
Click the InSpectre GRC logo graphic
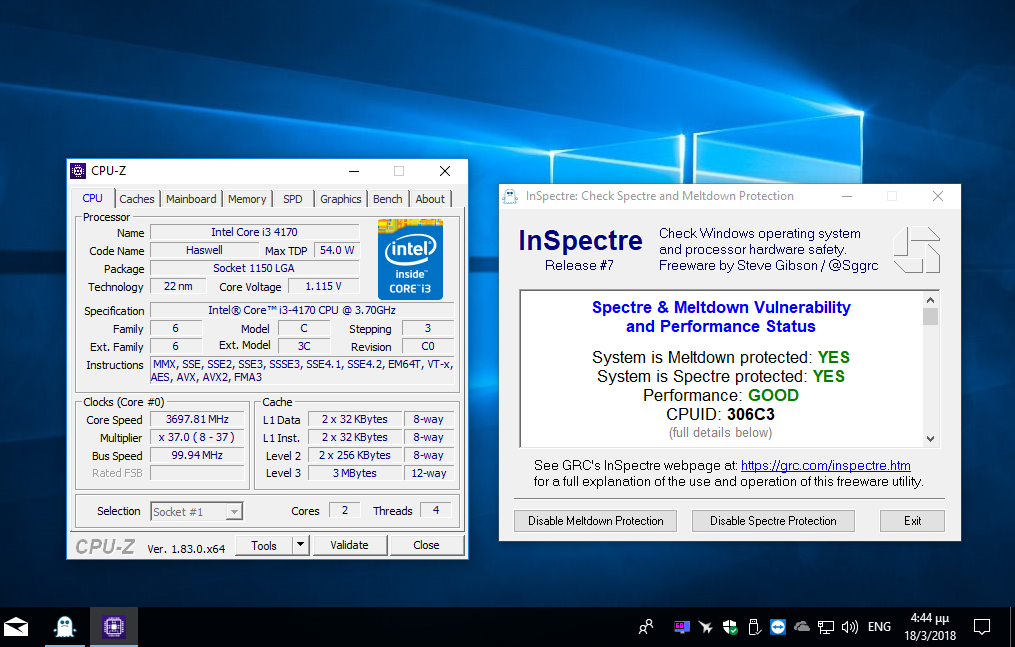[x=916, y=250]
